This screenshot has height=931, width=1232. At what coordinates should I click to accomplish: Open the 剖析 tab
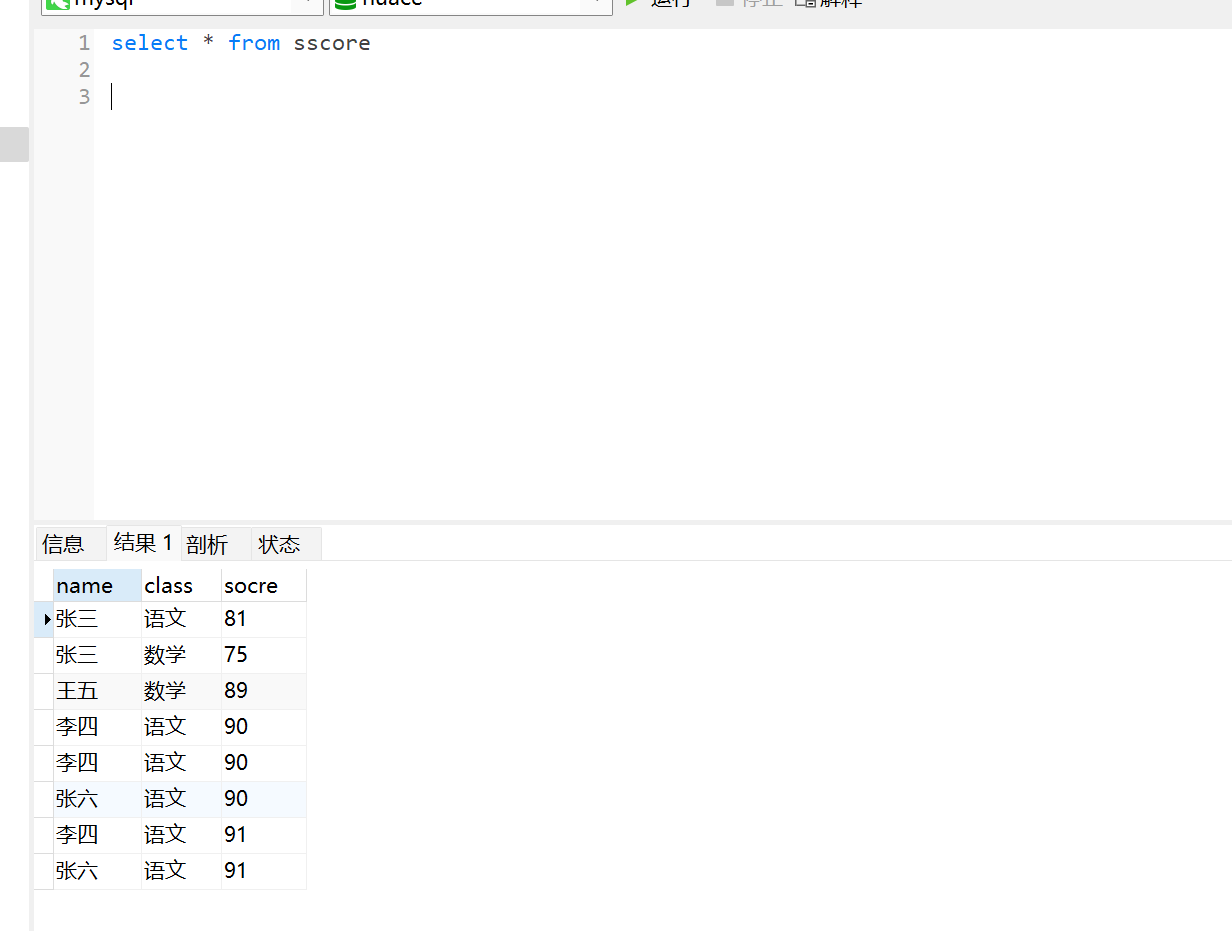click(215, 544)
